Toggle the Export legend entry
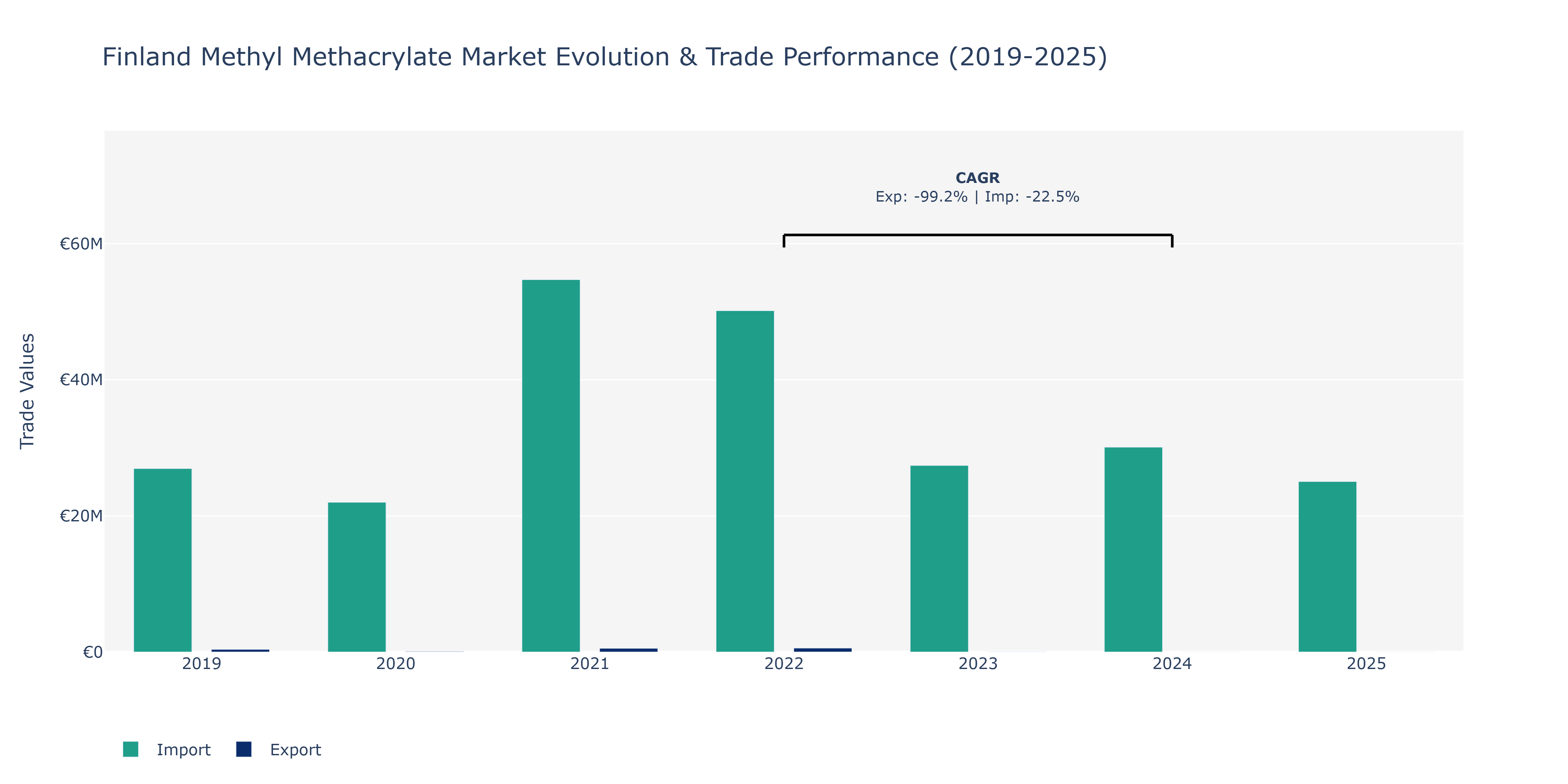The height and width of the screenshot is (784, 1568). (x=279, y=749)
